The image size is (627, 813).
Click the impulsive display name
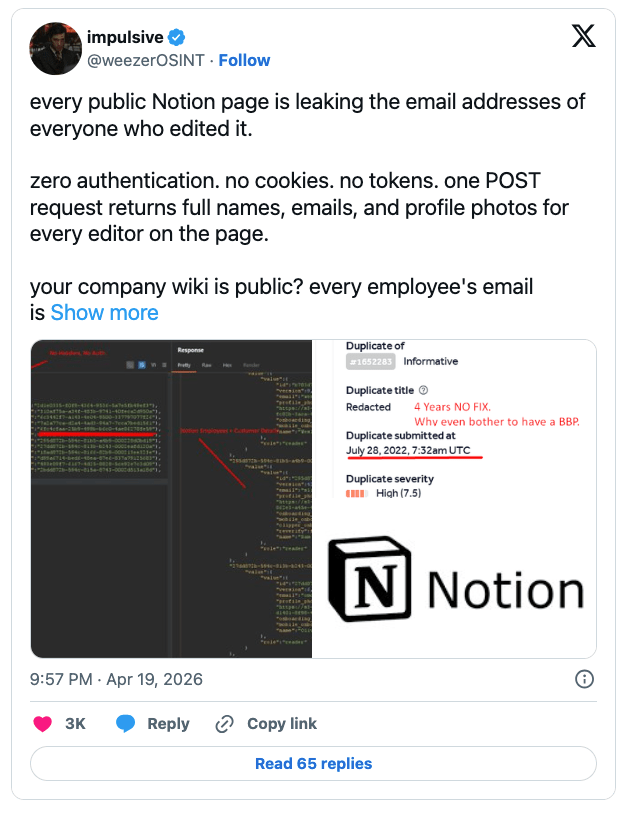point(125,37)
